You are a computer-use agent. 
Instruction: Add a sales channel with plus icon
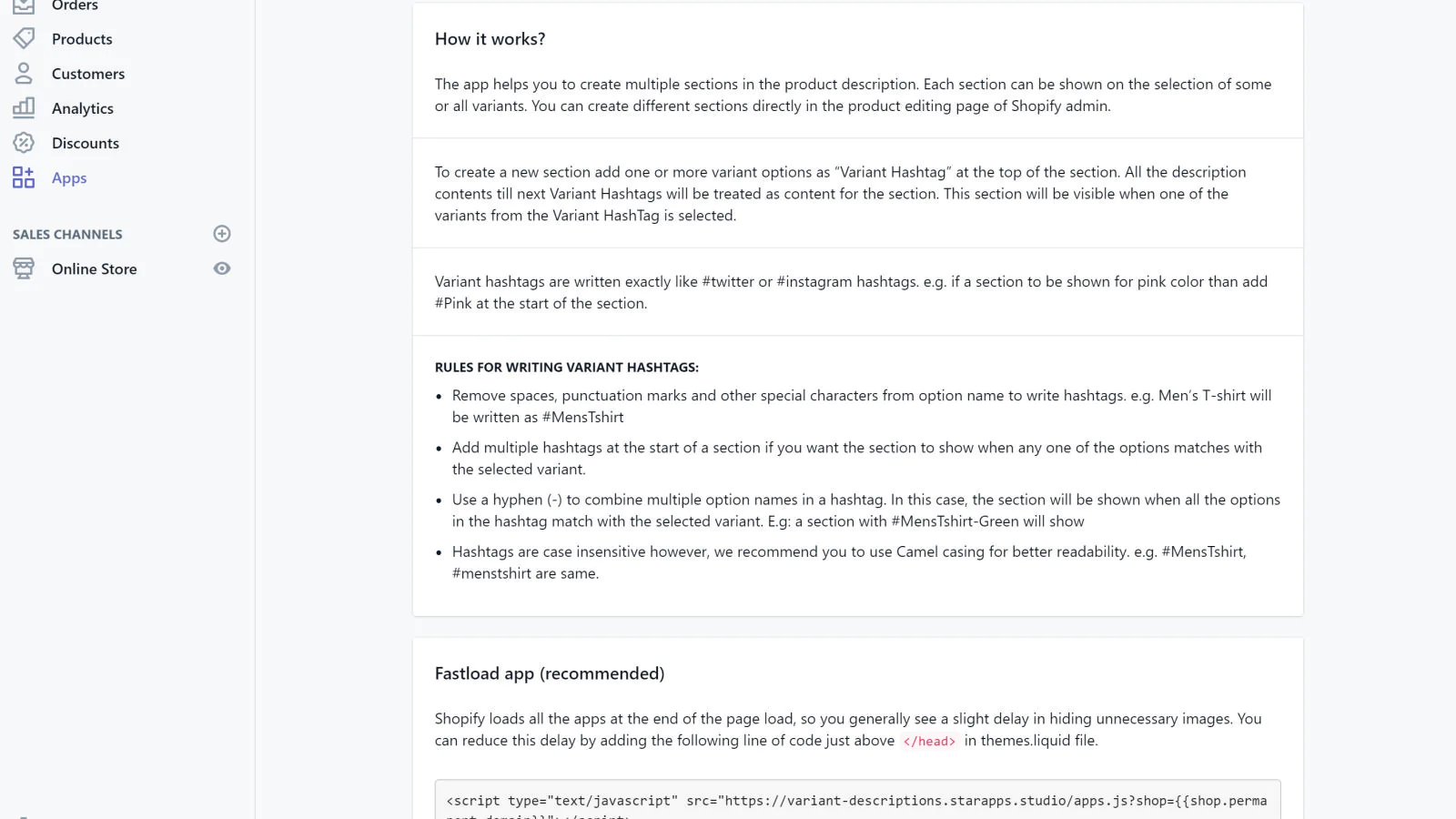coord(222,234)
